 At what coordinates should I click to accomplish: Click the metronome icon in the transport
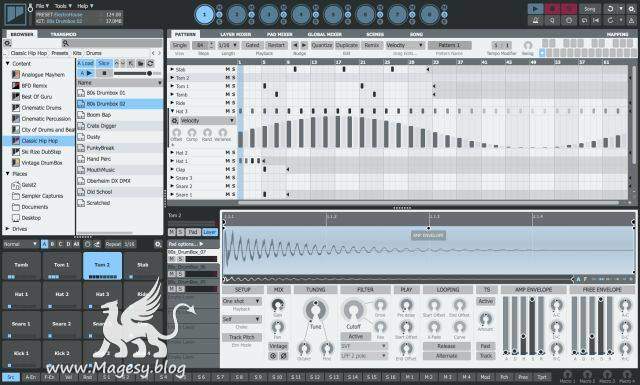coord(535,20)
